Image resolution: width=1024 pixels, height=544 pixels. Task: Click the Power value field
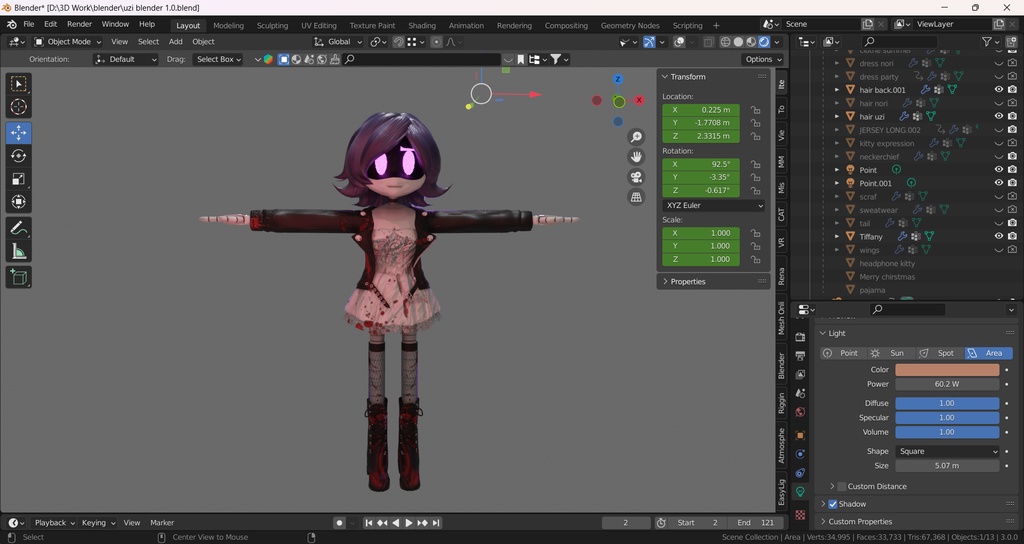click(946, 384)
